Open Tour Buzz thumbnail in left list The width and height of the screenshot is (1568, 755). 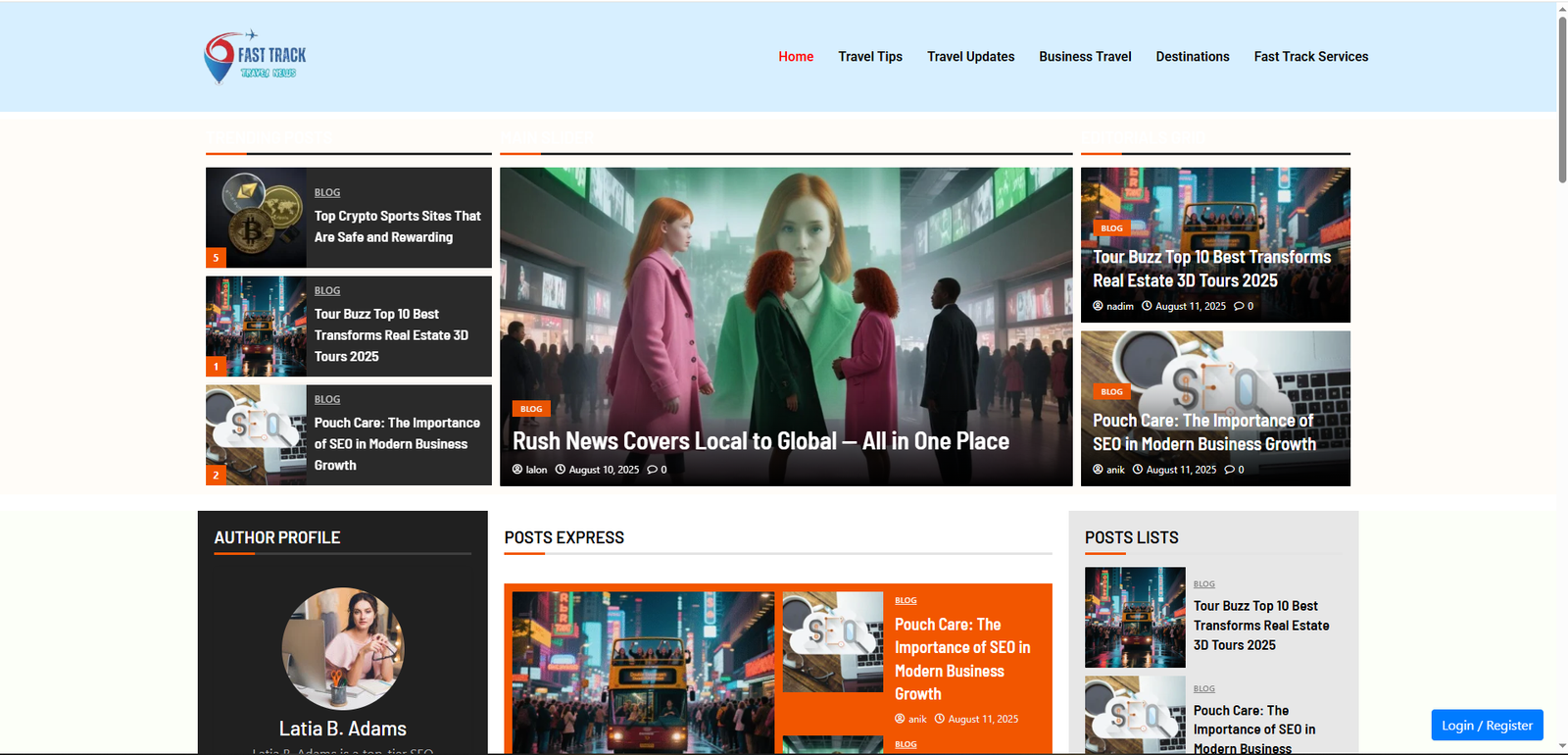(x=256, y=327)
